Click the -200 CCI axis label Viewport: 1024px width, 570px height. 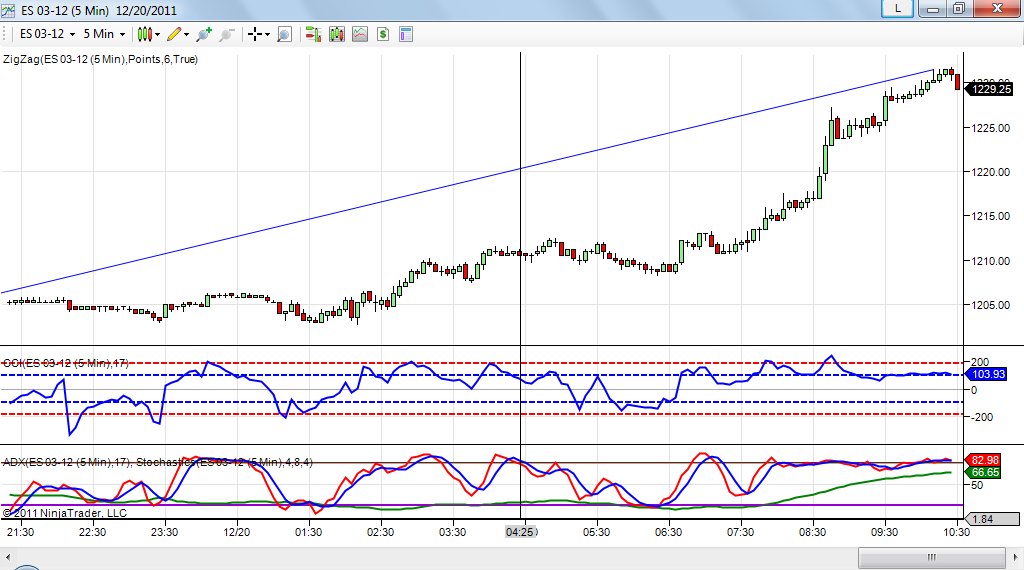pyautogui.click(x=982, y=417)
